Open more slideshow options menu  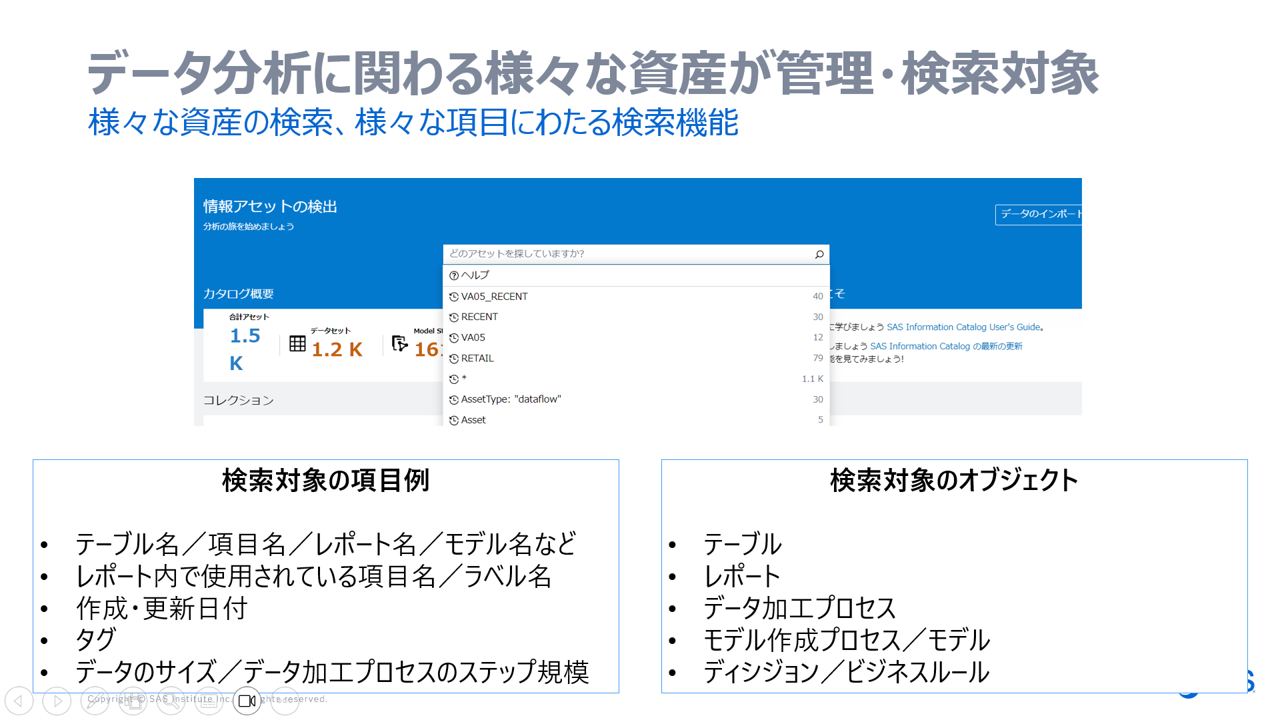(x=285, y=701)
